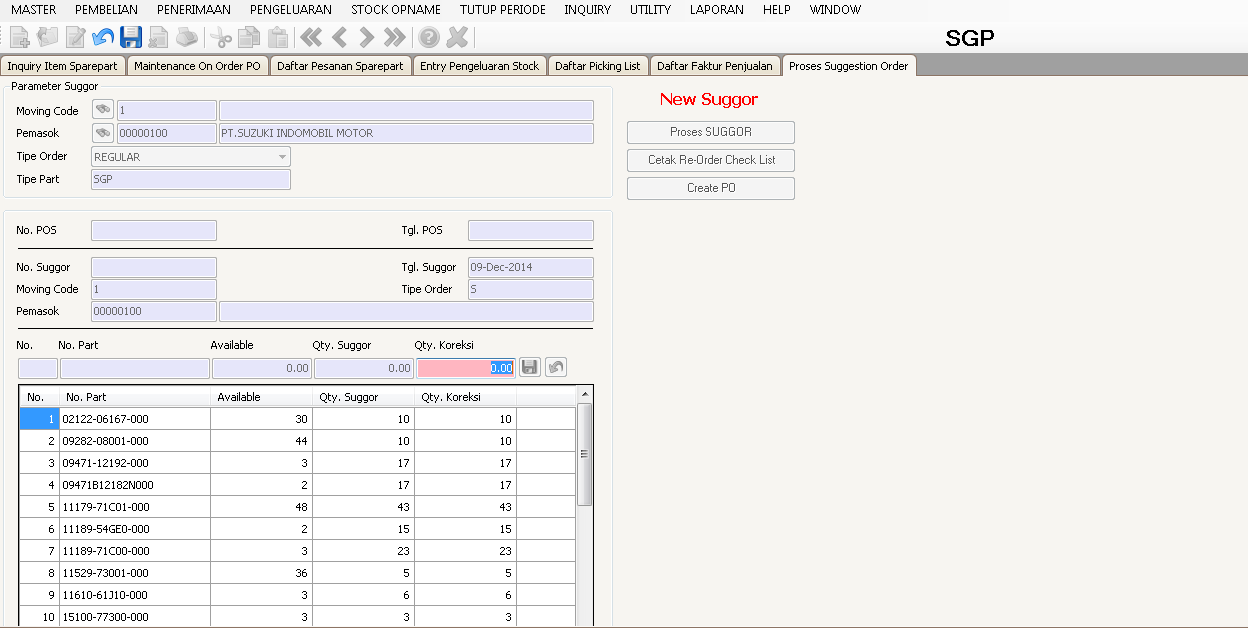1248x628 pixels.
Task: Switch to Daftar Picking List tab
Action: coord(598,66)
